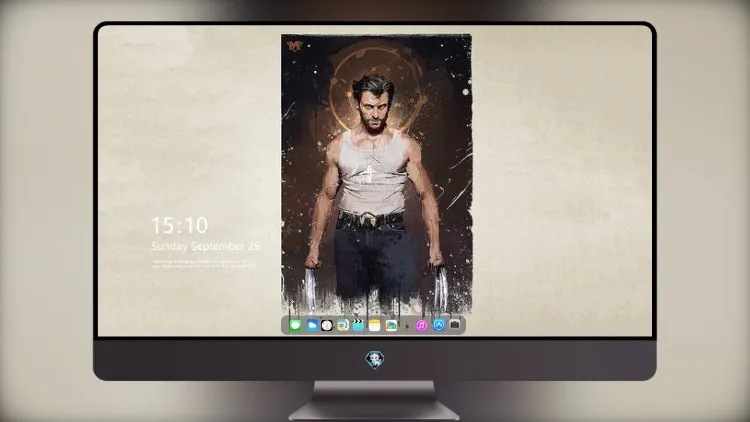Open the Weather app in the dock
This screenshot has height=422, width=750.
tap(312, 325)
